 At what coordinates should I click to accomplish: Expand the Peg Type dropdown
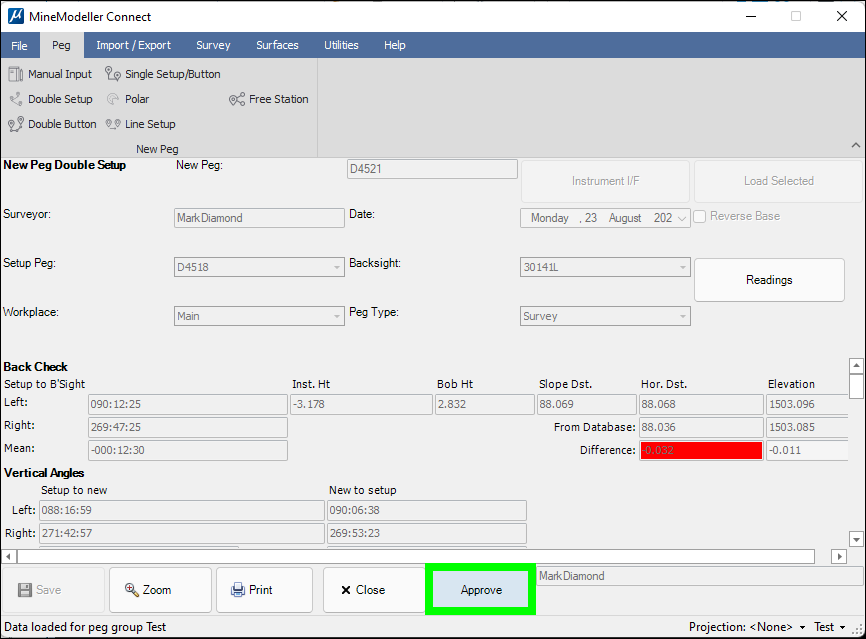[x=683, y=316]
